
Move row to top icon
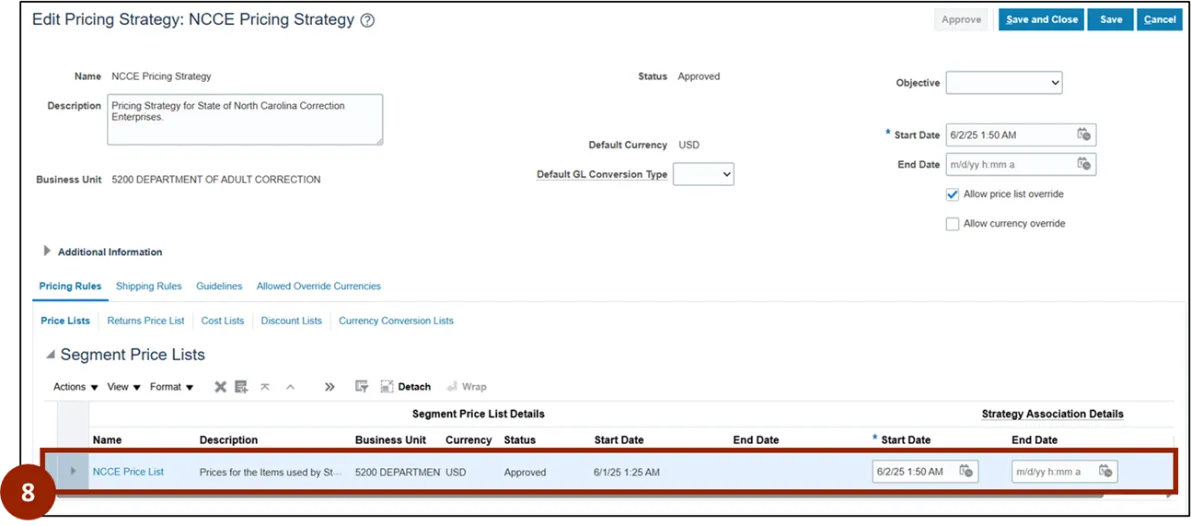pos(265,387)
